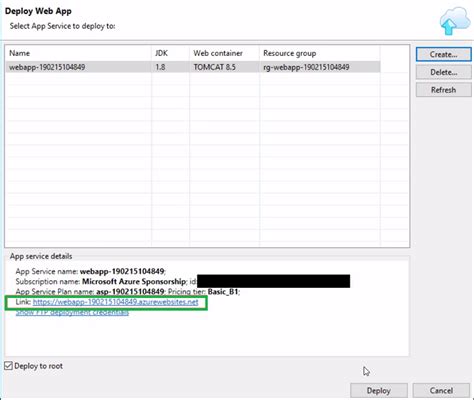474x400 pixels.
Task: Click the Delete... button
Action: tap(443, 72)
